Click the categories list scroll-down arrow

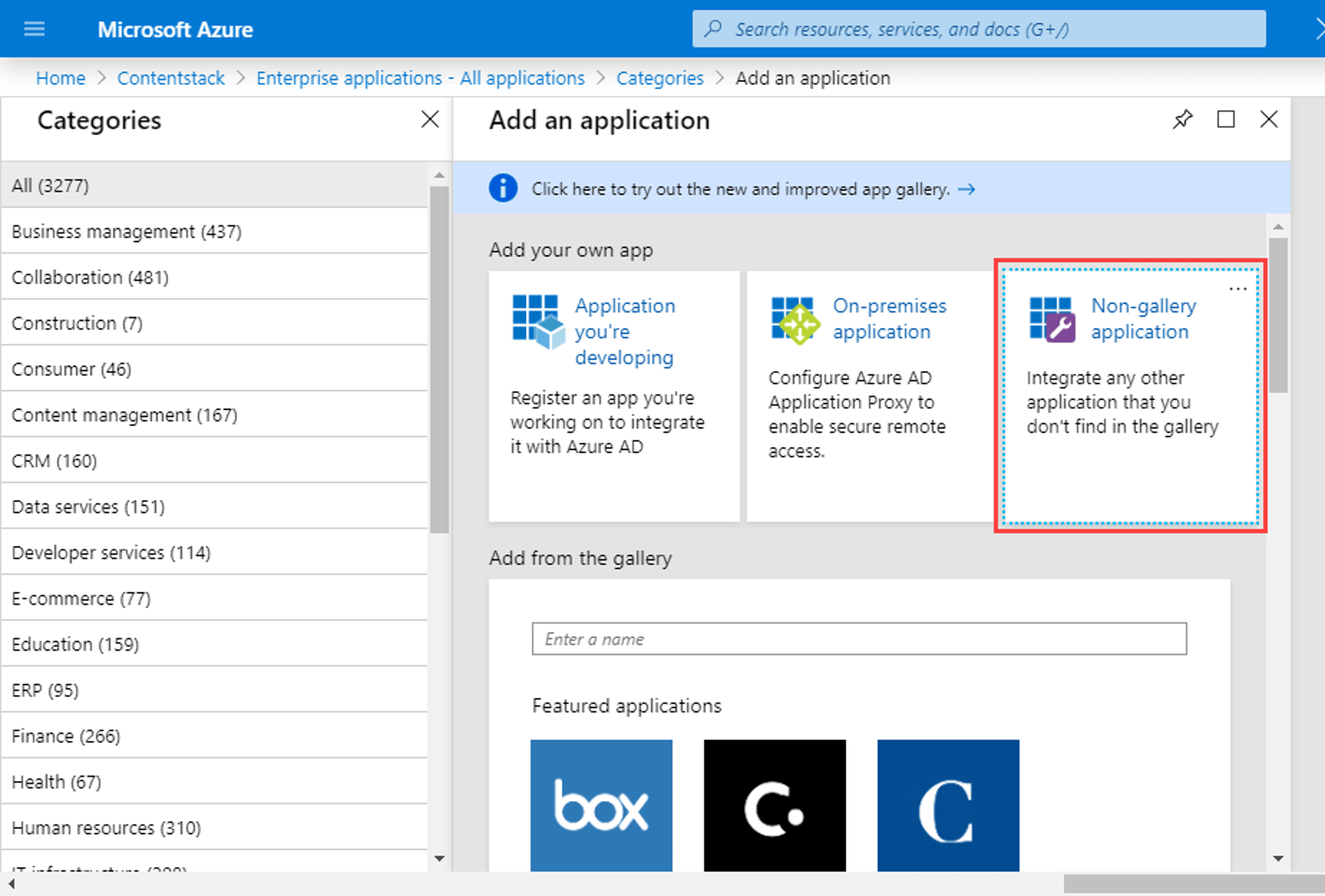click(439, 858)
